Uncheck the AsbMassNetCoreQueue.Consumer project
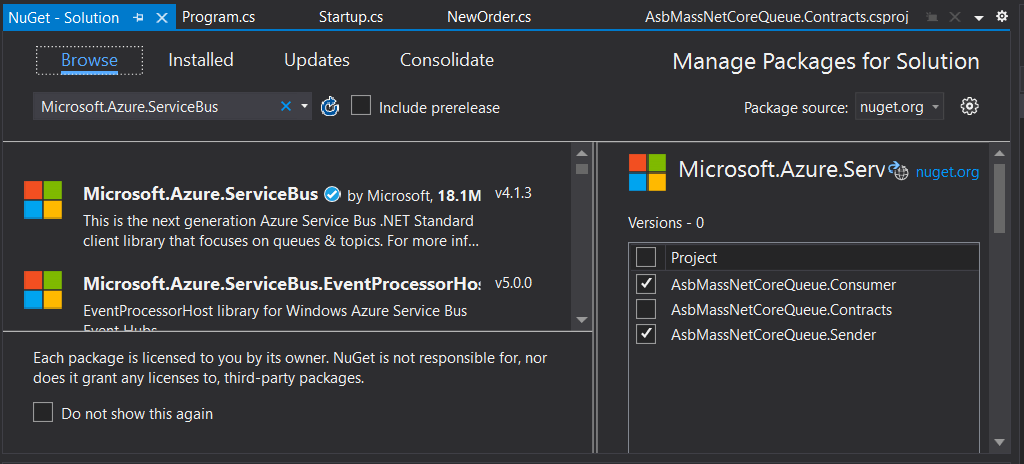Screen dimensions: 1024x464 647,285
